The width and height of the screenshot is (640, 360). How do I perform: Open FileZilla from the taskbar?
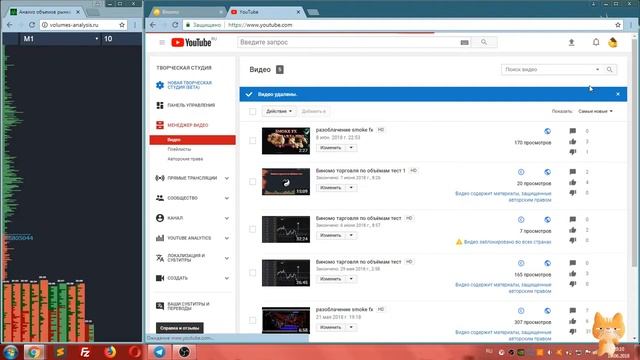[85, 352]
